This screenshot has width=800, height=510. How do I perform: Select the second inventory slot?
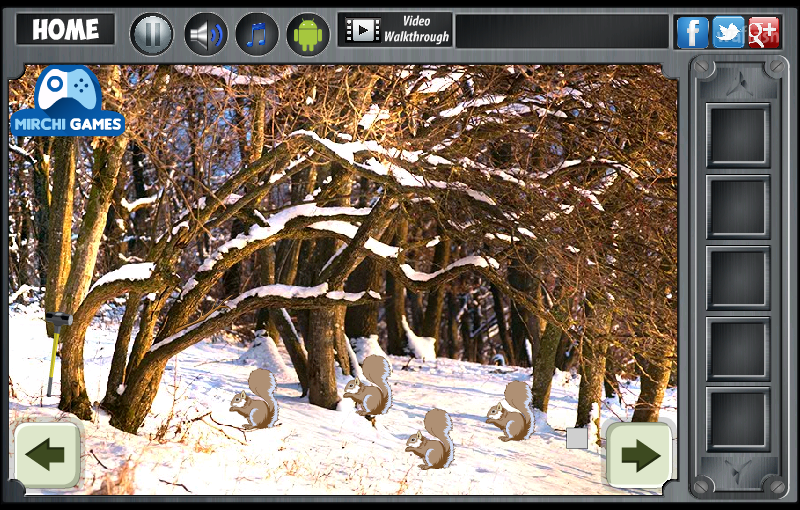point(738,207)
